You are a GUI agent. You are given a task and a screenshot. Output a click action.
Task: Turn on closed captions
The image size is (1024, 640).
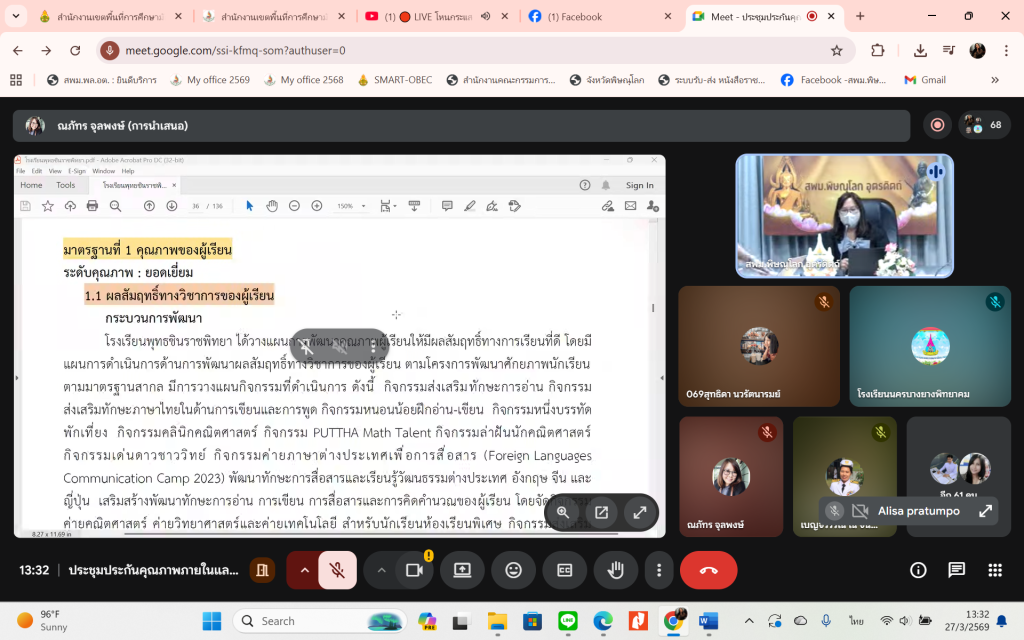coord(565,570)
